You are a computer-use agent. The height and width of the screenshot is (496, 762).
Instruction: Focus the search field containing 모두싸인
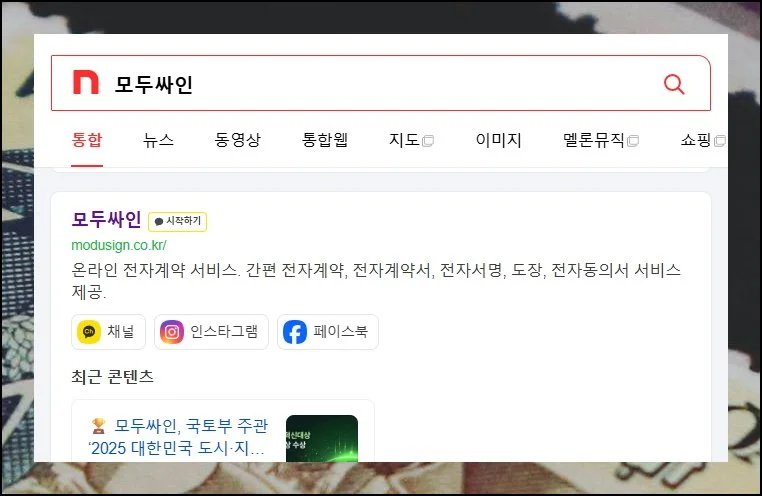381,83
